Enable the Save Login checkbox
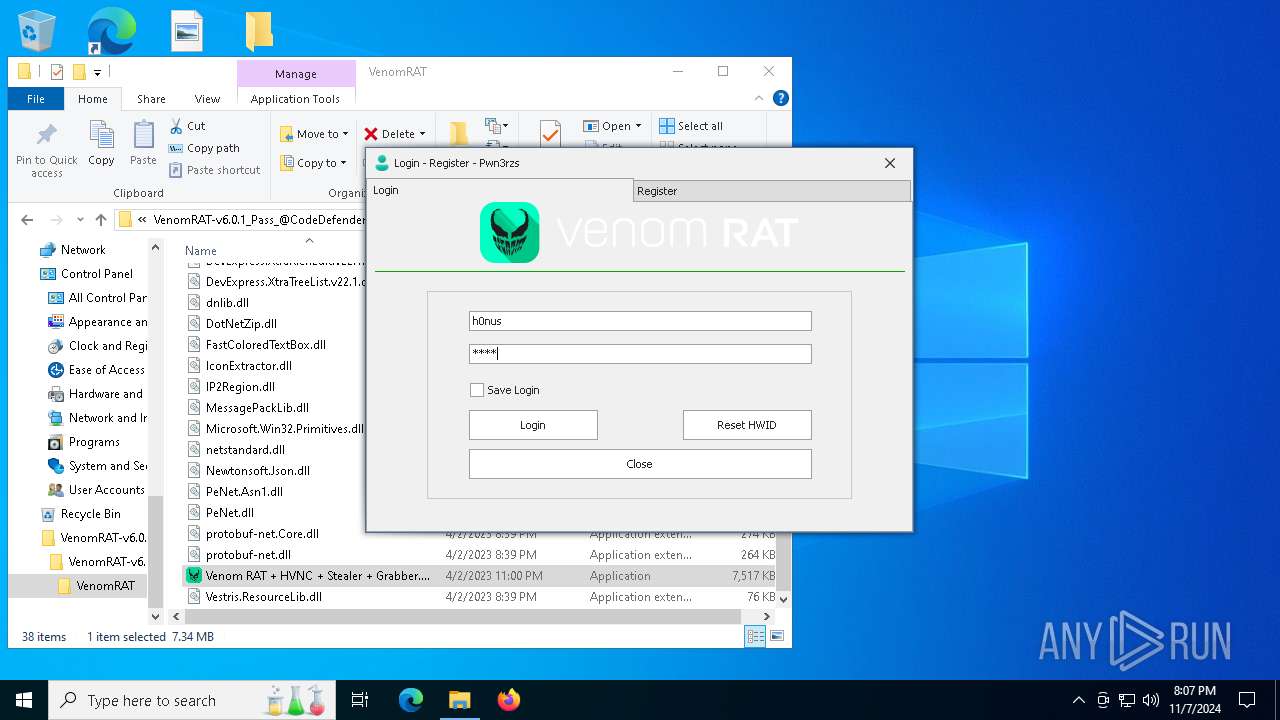 [477, 390]
